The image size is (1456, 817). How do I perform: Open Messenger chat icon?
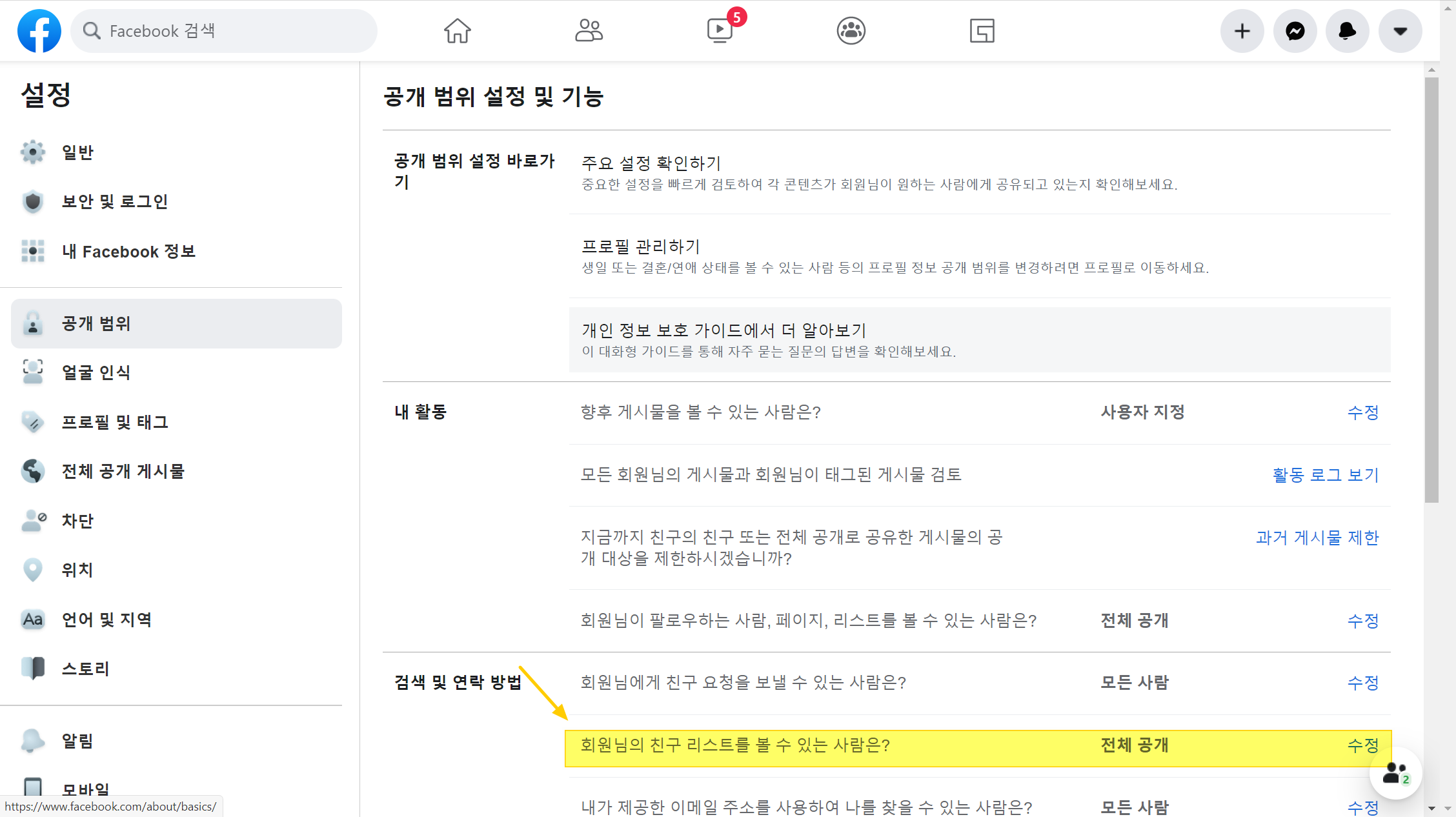click(x=1295, y=31)
